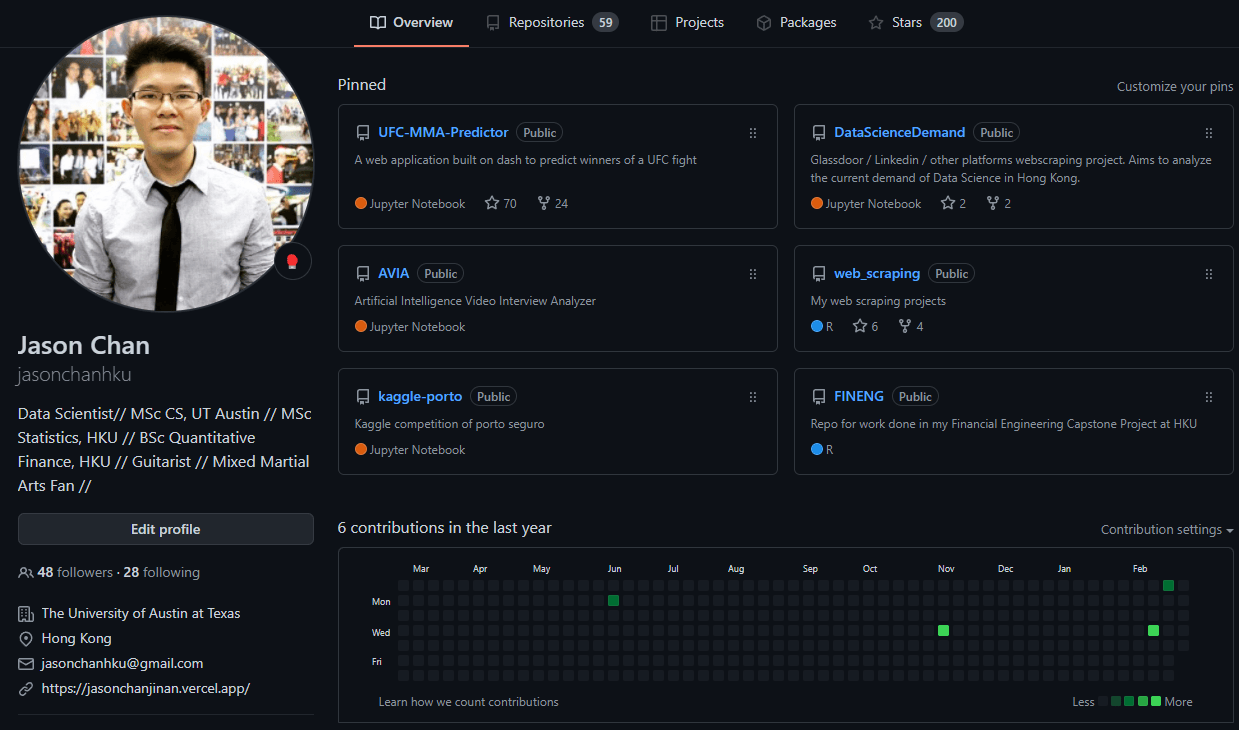Open the Overview tab
Image resolution: width=1239 pixels, height=730 pixels.
coord(411,22)
